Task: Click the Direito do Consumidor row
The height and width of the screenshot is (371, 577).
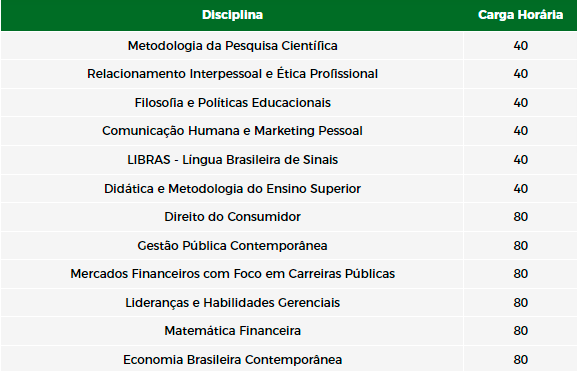Action: pos(288,217)
